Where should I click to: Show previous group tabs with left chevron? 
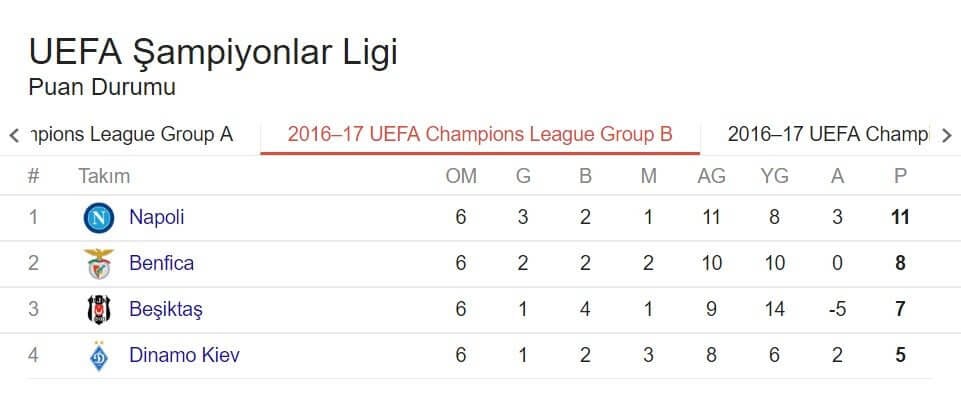click(x=15, y=135)
